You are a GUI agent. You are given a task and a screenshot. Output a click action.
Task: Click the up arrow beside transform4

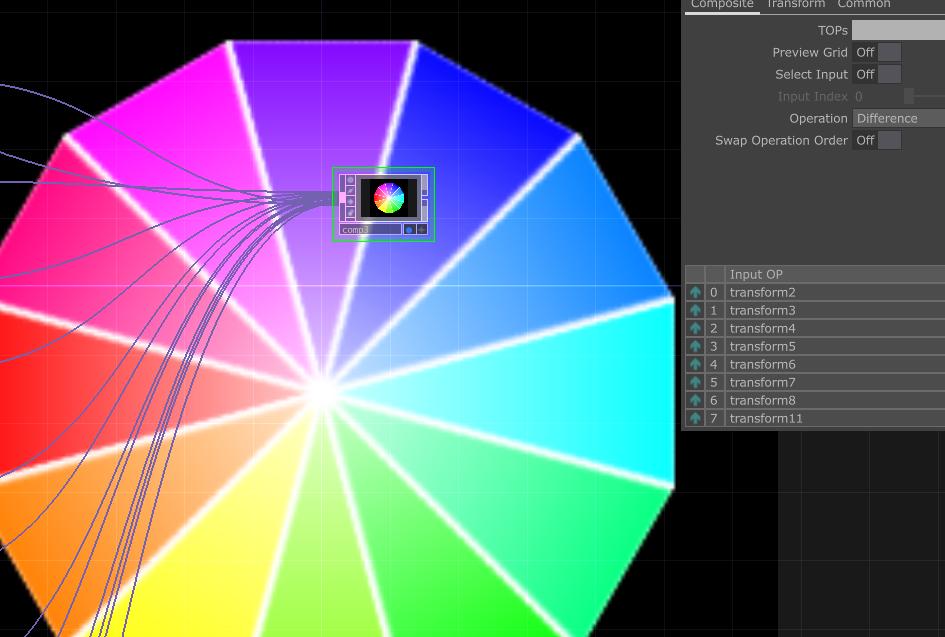point(695,328)
